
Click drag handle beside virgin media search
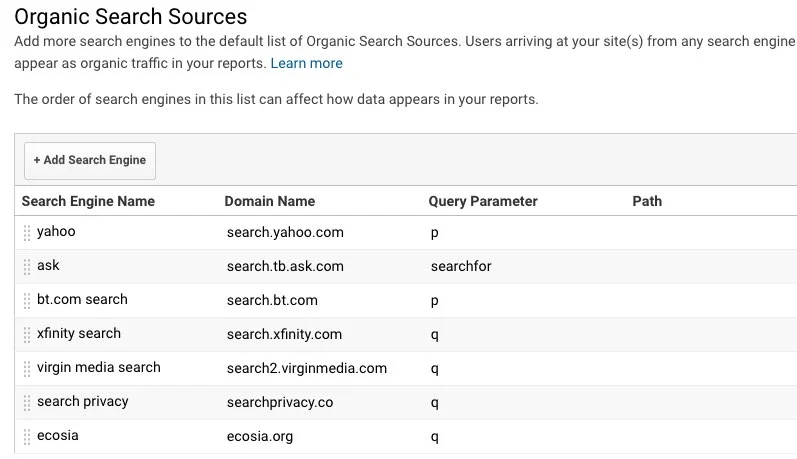pyautogui.click(x=27, y=369)
